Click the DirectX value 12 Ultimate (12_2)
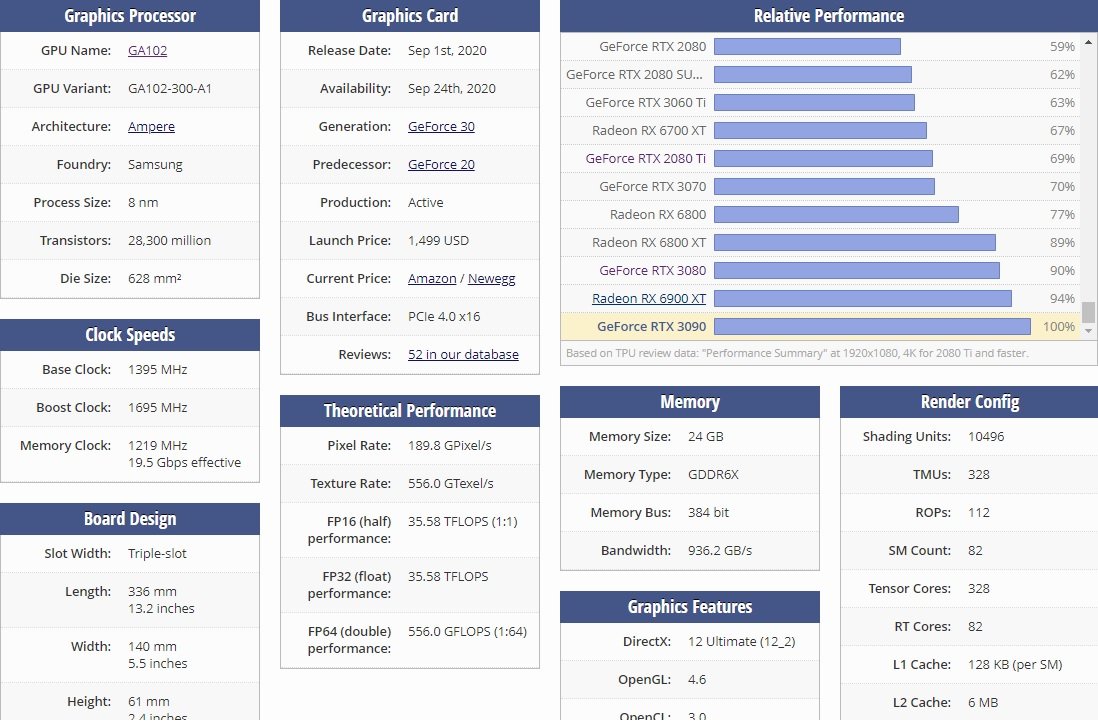This screenshot has width=1098, height=724. click(x=741, y=641)
